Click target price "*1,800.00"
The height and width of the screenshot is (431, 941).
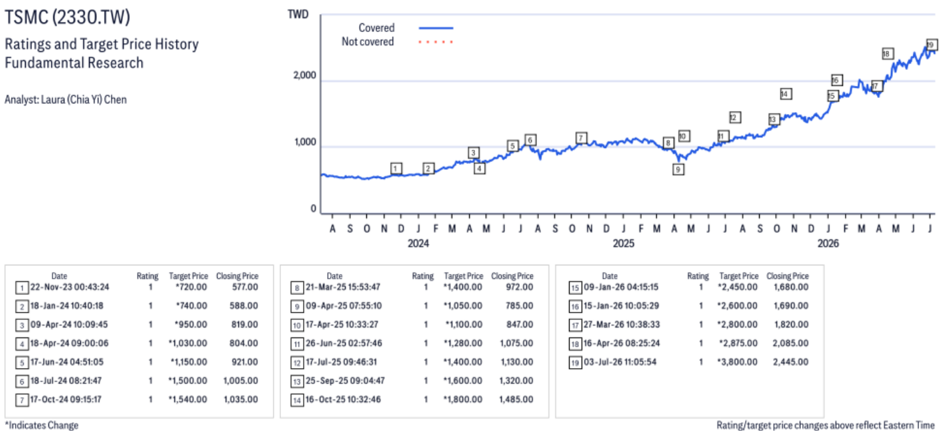click(463, 399)
